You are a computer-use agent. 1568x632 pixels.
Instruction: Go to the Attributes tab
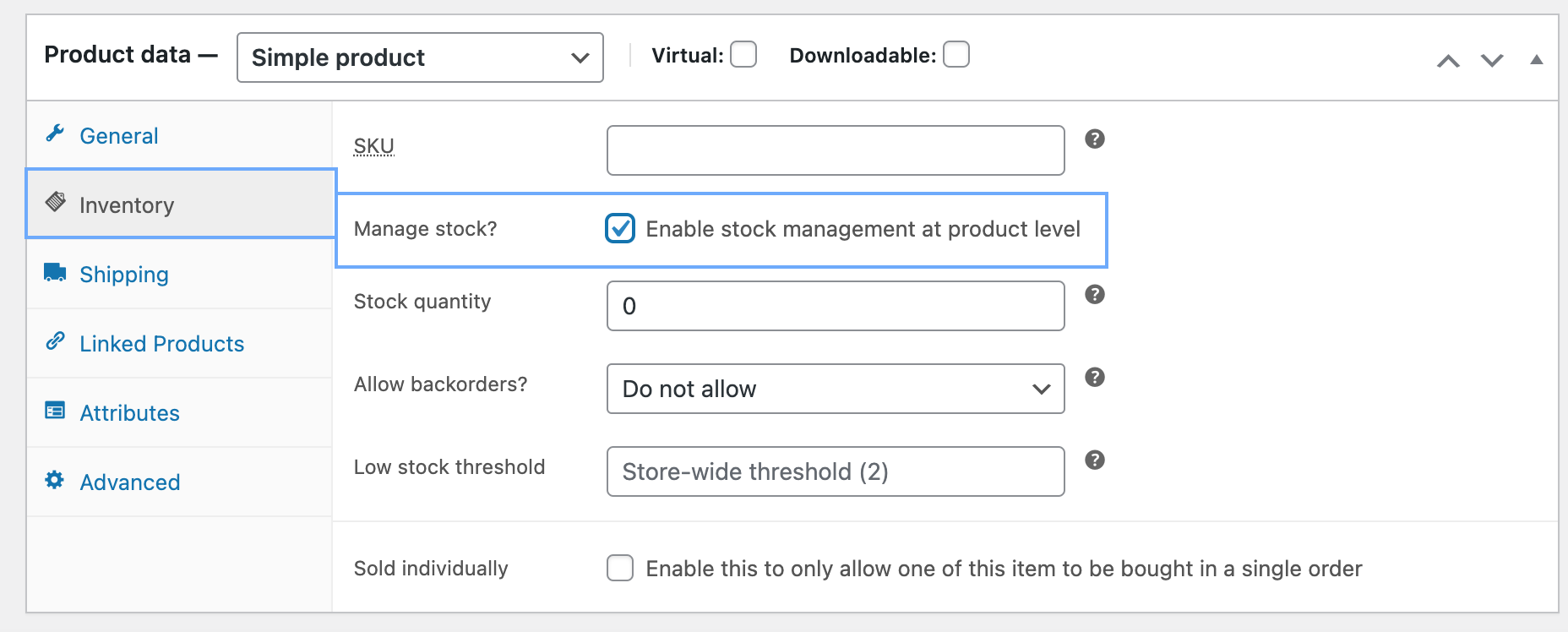tap(129, 413)
